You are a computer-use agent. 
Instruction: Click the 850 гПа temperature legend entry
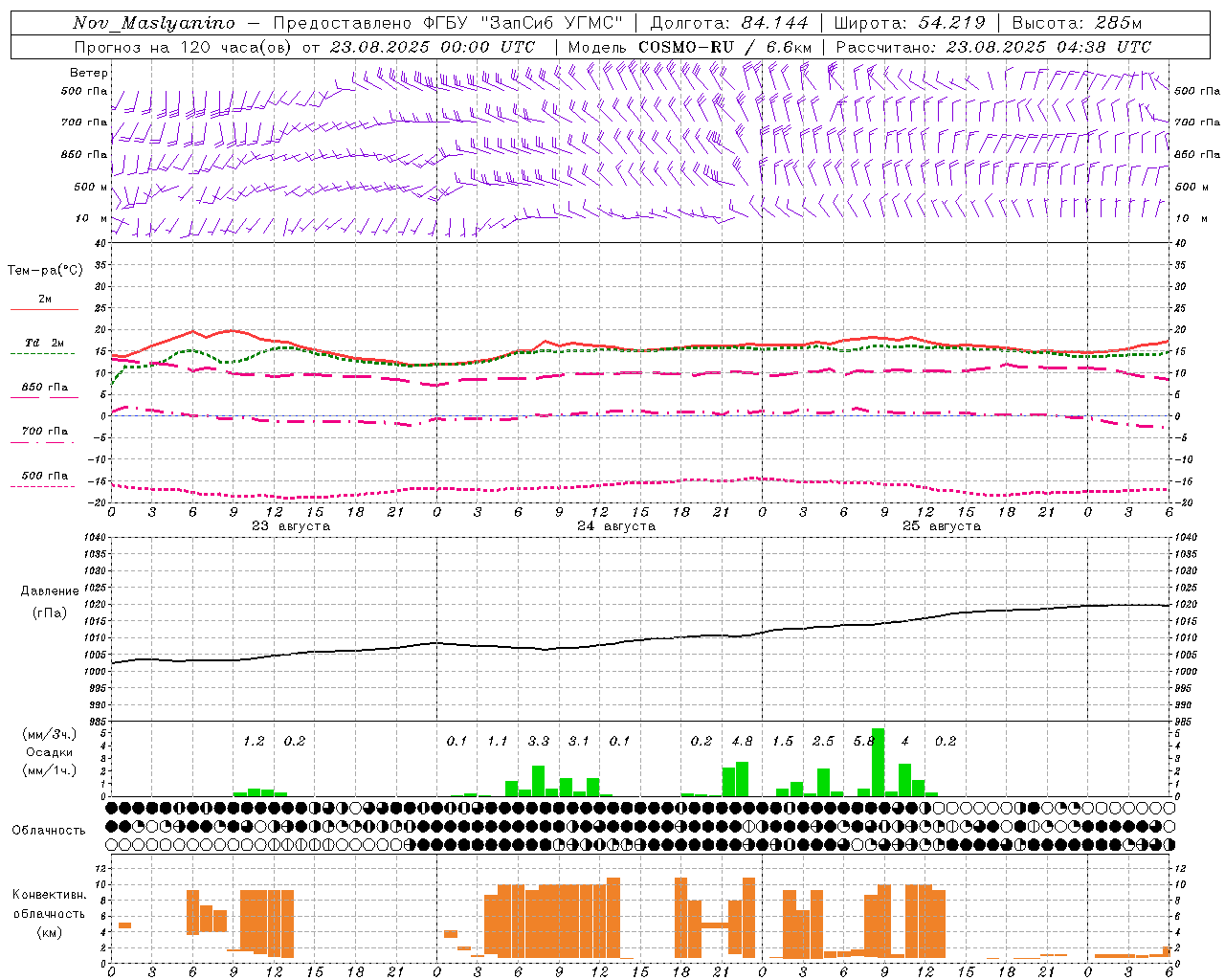pyautogui.click(x=45, y=388)
